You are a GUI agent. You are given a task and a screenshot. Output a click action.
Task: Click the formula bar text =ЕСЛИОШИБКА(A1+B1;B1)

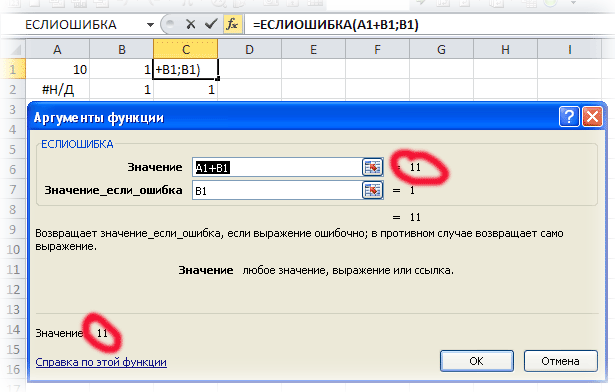[x=336, y=25]
